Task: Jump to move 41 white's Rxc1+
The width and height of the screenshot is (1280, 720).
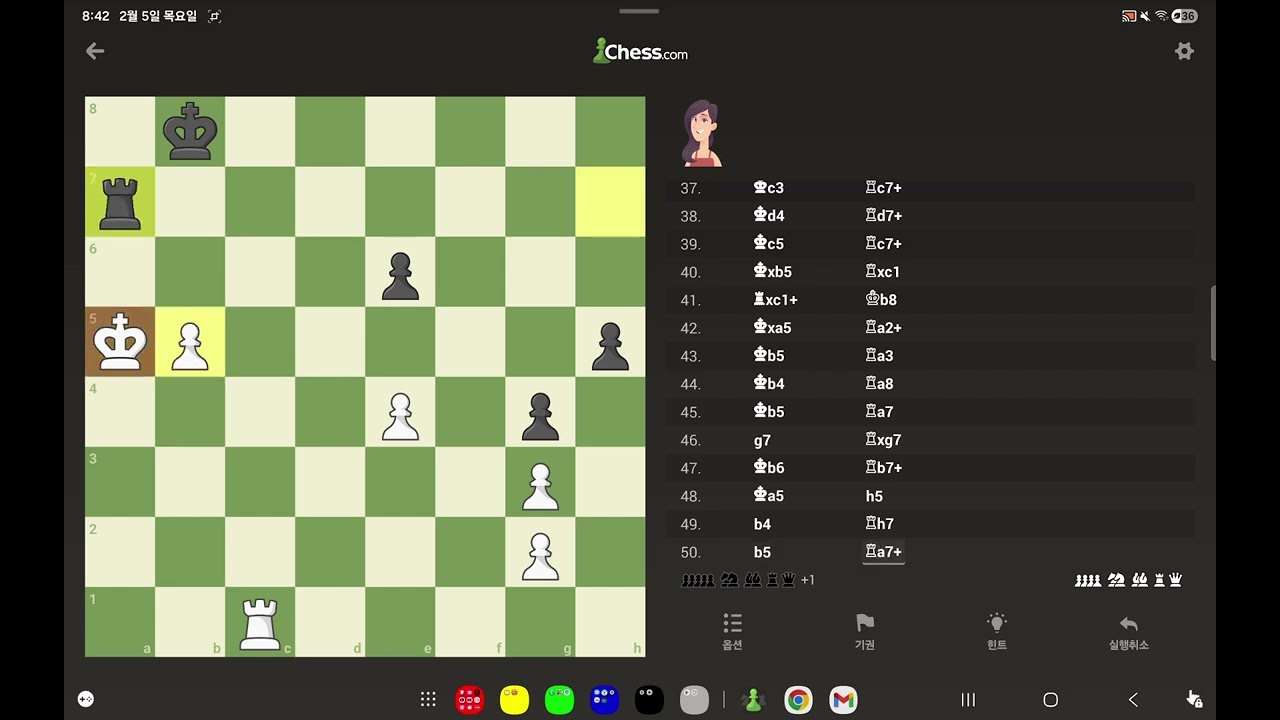Action: point(775,300)
